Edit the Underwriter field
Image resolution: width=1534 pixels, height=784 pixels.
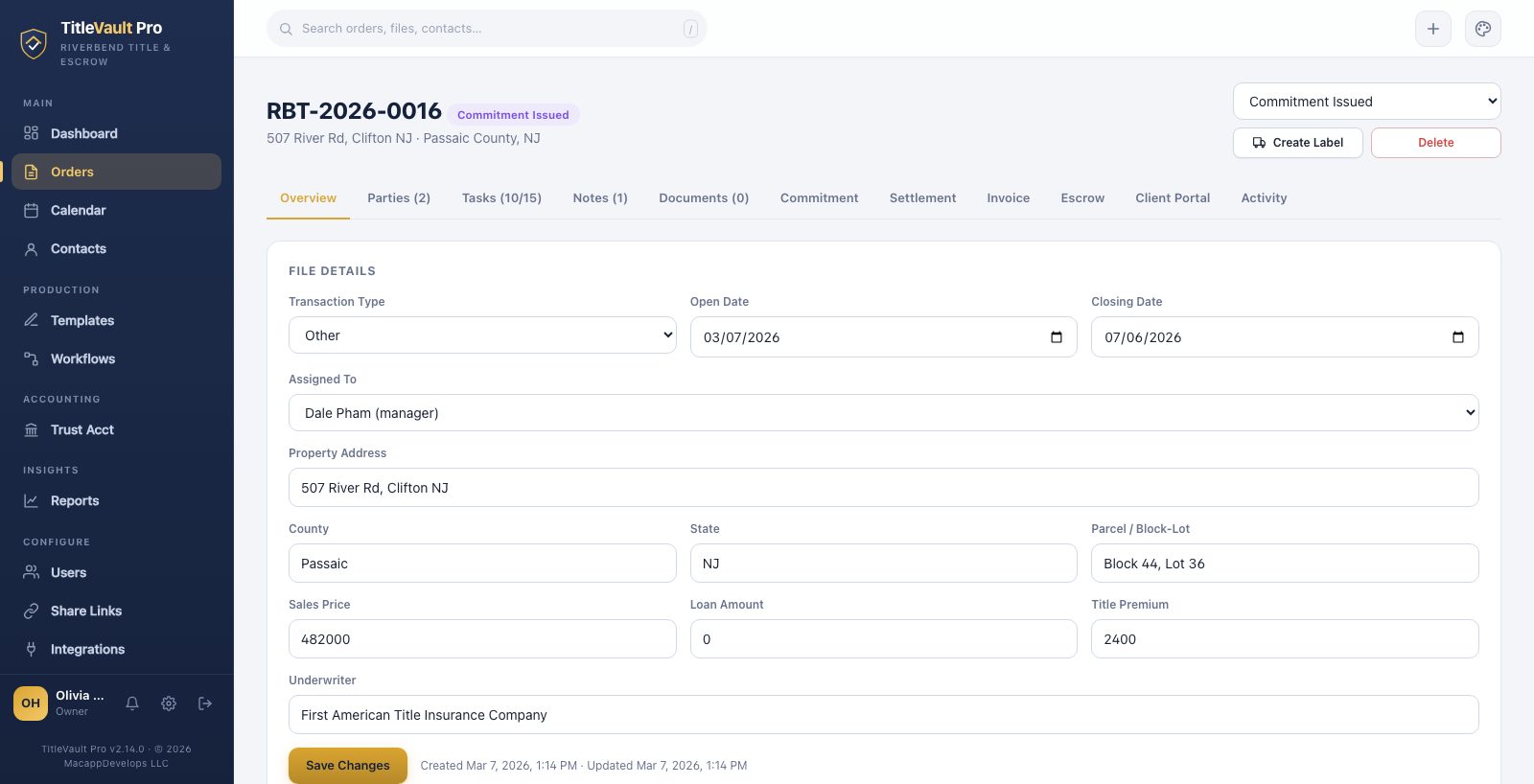pyautogui.click(x=884, y=715)
